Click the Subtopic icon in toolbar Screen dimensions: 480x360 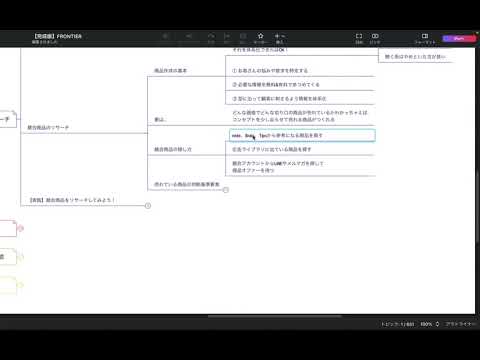[x=189, y=36]
